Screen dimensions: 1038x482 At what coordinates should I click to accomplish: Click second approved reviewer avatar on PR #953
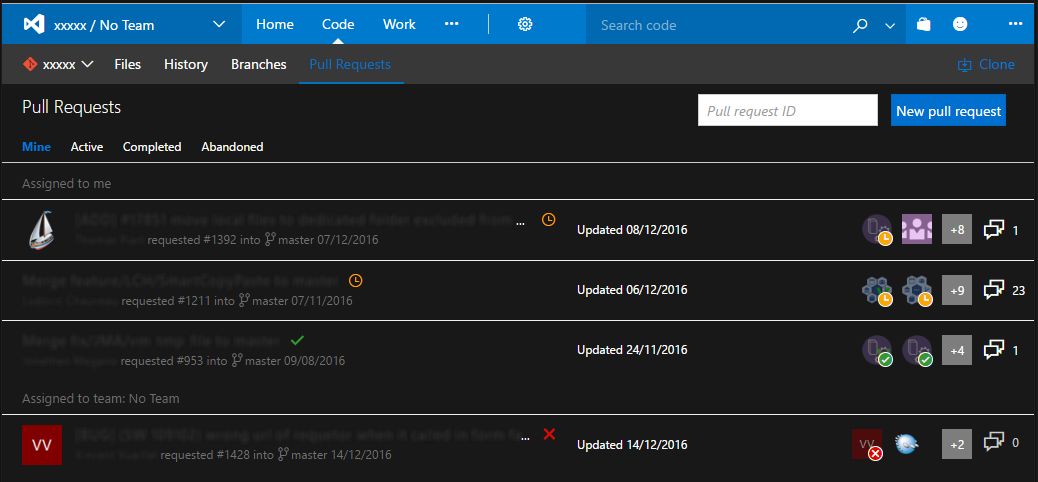coord(917,351)
